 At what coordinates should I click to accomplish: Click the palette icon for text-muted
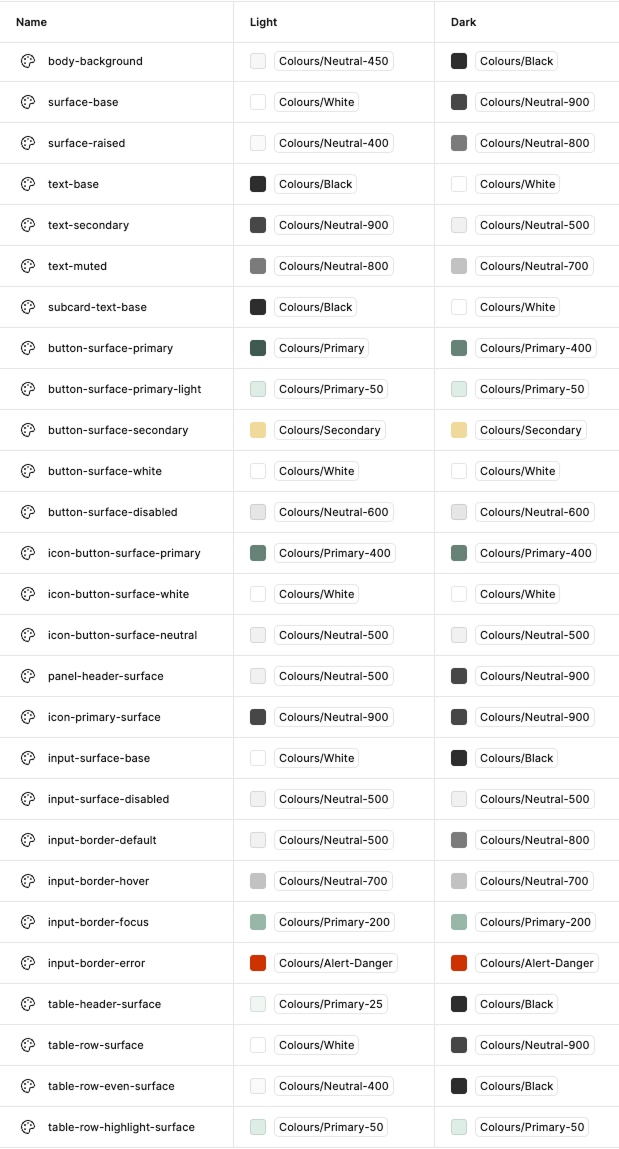pyautogui.click(x=27, y=266)
